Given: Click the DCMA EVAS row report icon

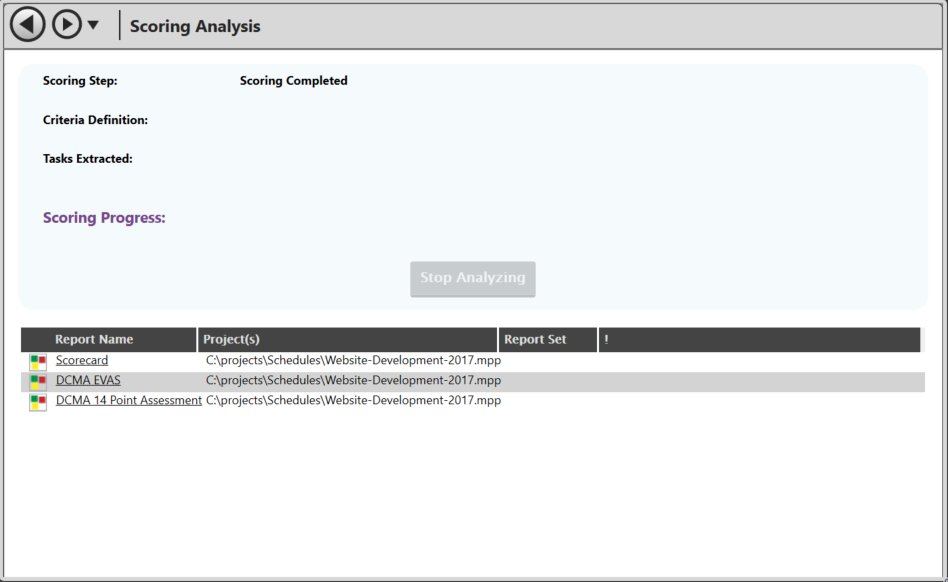Looking at the screenshot, I should coord(38,381).
